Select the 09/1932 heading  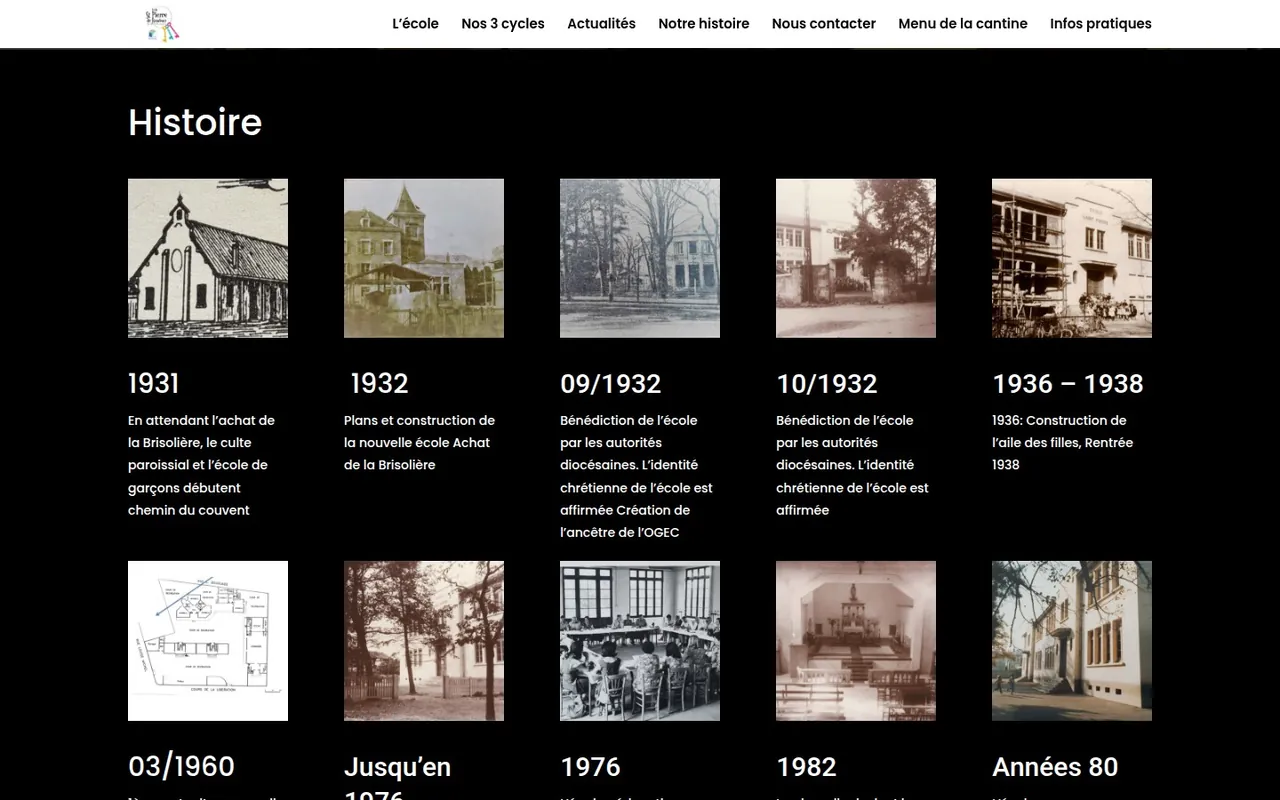[x=611, y=383]
